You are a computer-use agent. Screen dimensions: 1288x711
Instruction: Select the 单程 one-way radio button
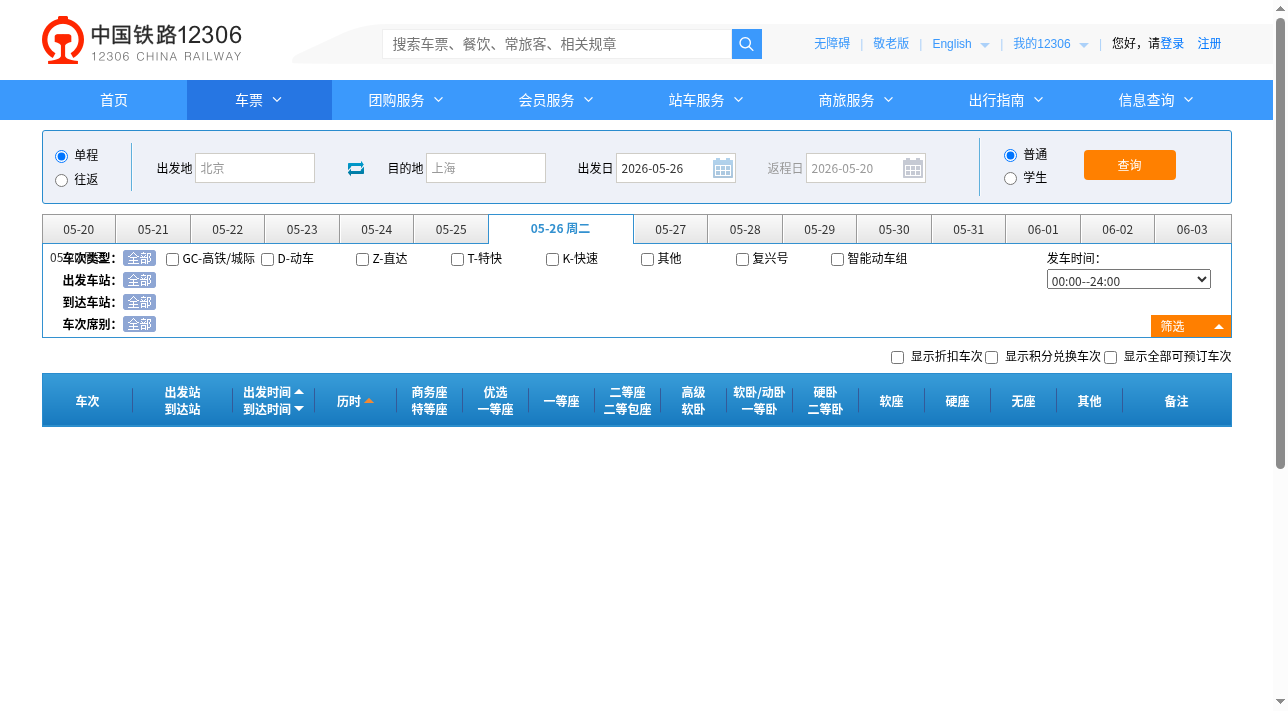pyautogui.click(x=62, y=156)
